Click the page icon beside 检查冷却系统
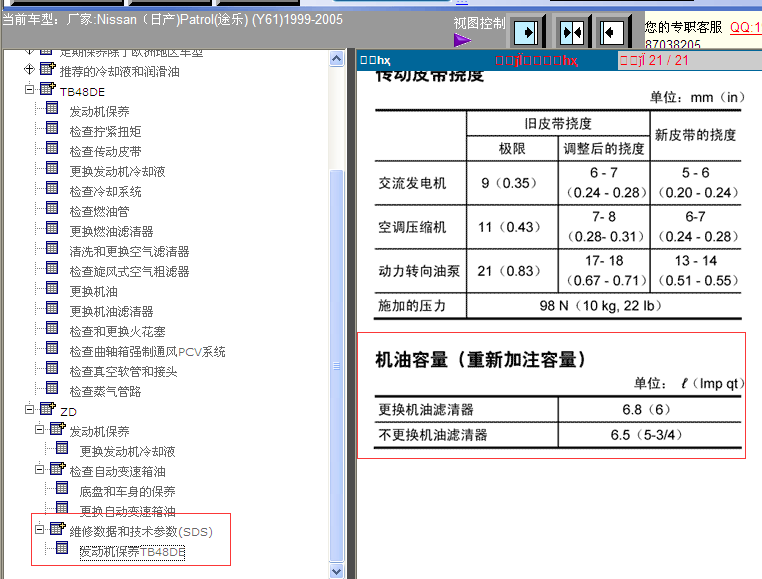762x579 pixels. click(52, 188)
